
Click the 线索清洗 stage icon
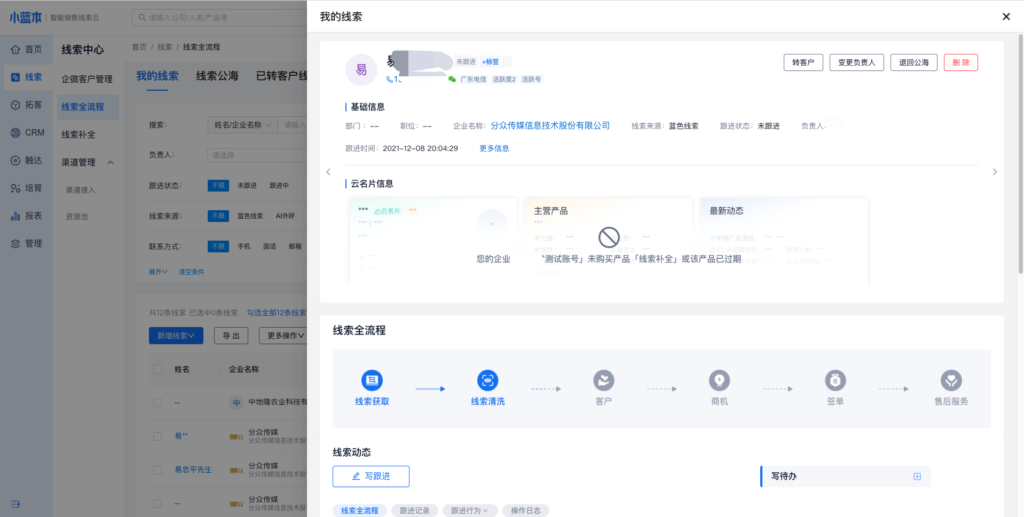pyautogui.click(x=488, y=380)
